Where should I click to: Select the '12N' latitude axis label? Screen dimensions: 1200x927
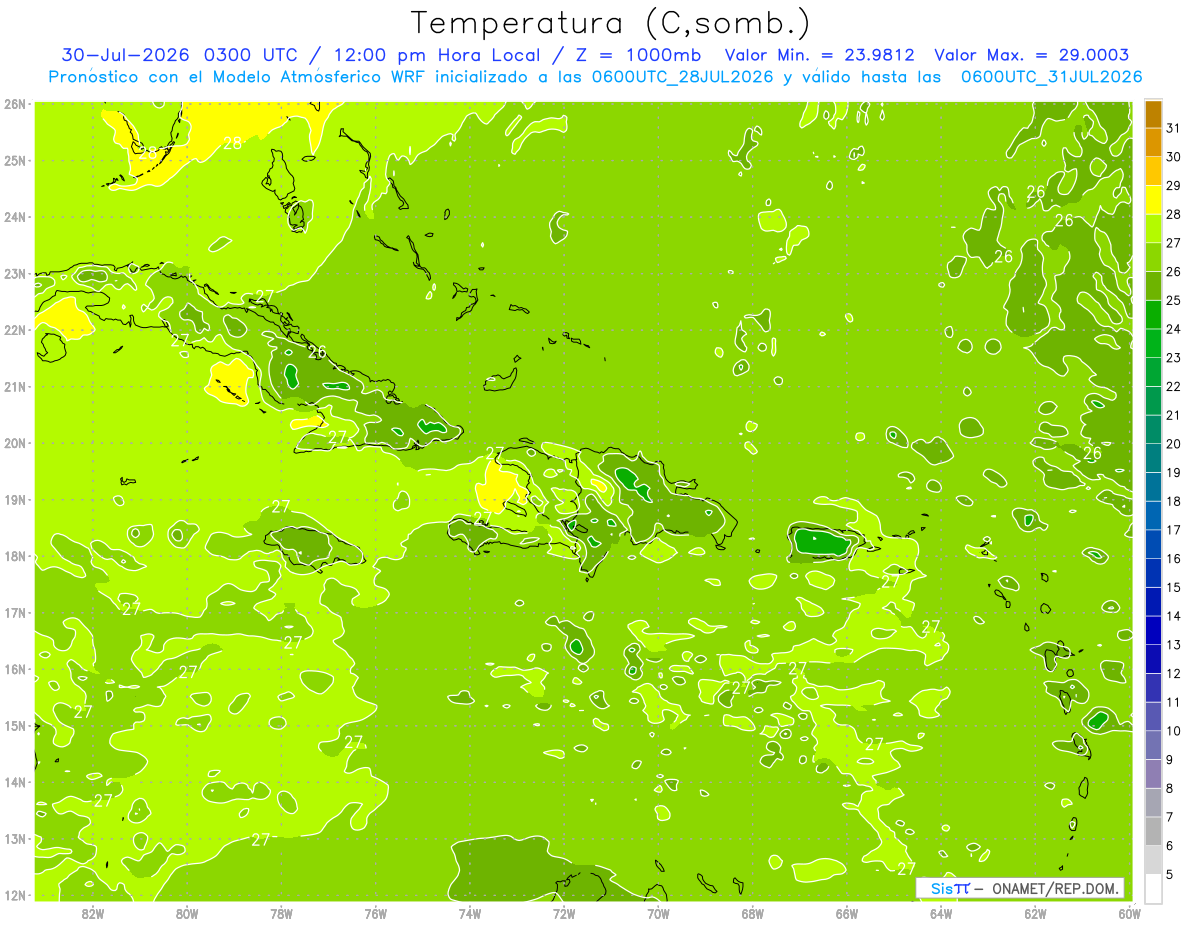14,895
